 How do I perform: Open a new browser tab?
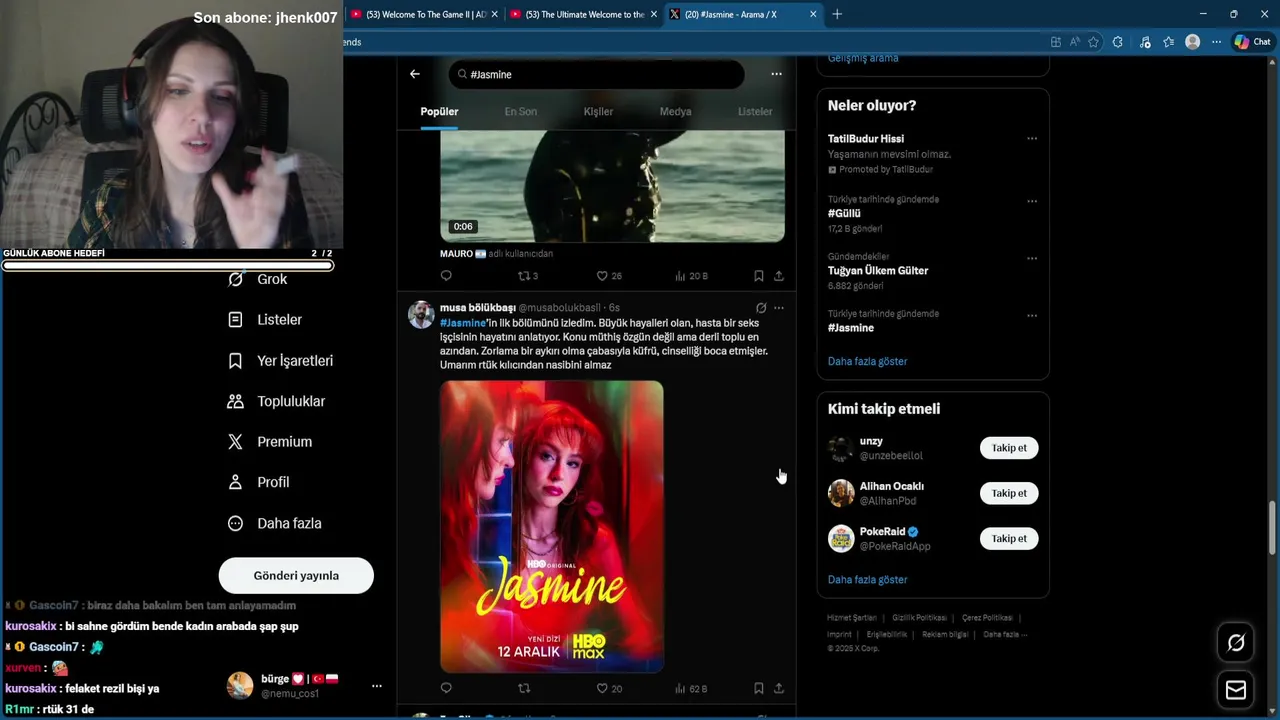tap(837, 14)
